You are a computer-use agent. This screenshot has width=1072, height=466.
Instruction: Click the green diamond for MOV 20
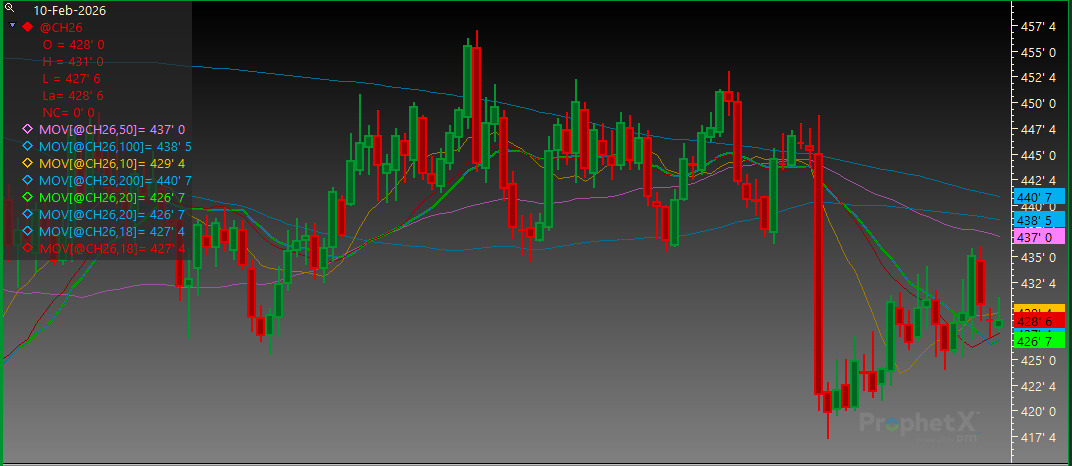pyautogui.click(x=28, y=197)
